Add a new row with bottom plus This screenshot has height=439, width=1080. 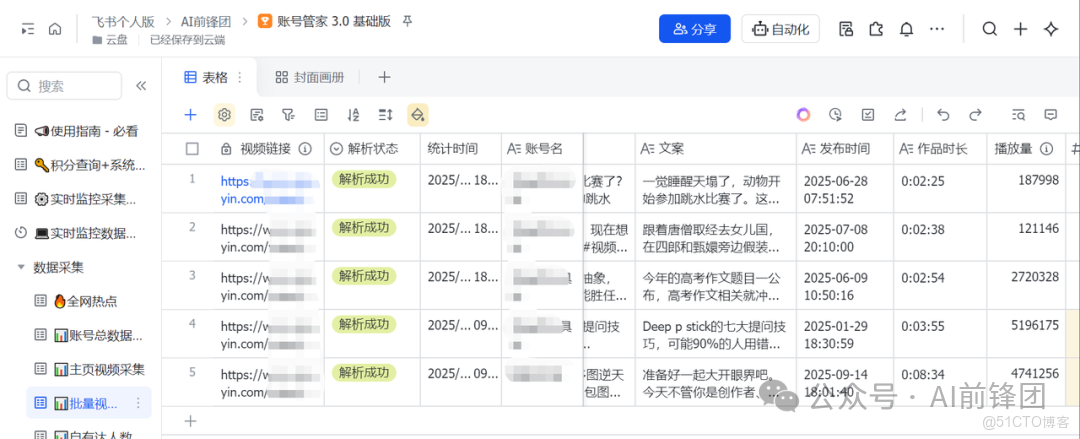click(191, 421)
